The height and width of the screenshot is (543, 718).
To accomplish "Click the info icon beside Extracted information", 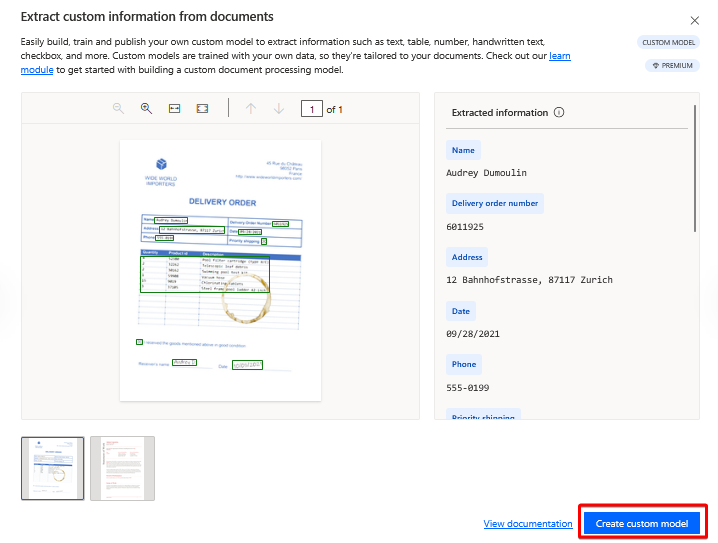I will pos(559,112).
